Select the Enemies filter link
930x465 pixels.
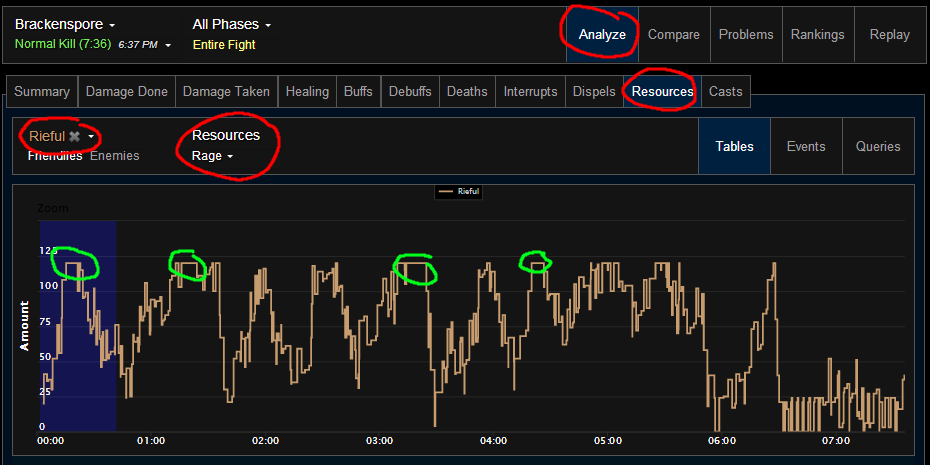click(115, 156)
